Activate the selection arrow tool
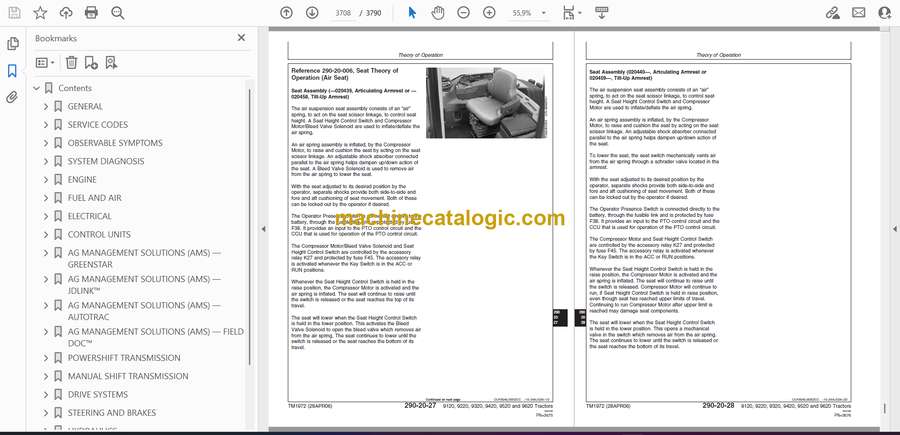 pos(412,13)
